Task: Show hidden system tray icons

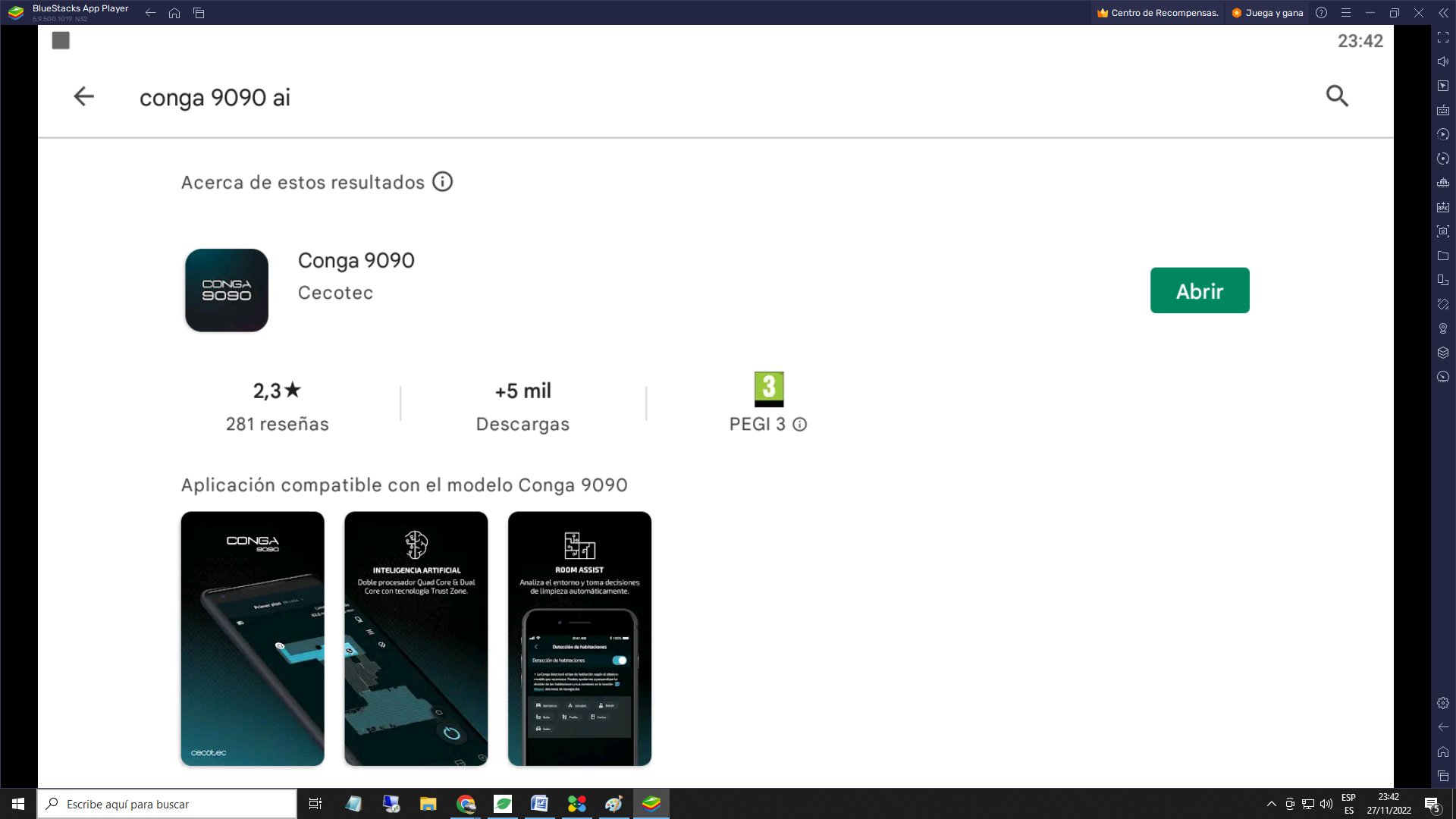Action: click(1271, 804)
